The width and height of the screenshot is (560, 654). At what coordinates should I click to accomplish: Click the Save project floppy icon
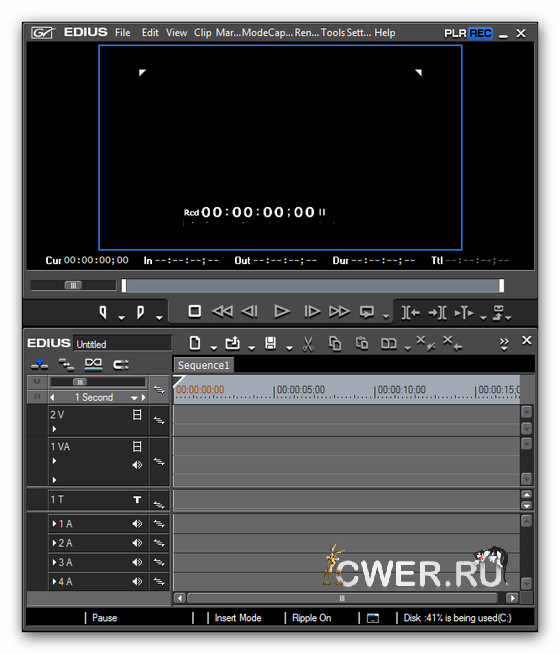pos(270,343)
